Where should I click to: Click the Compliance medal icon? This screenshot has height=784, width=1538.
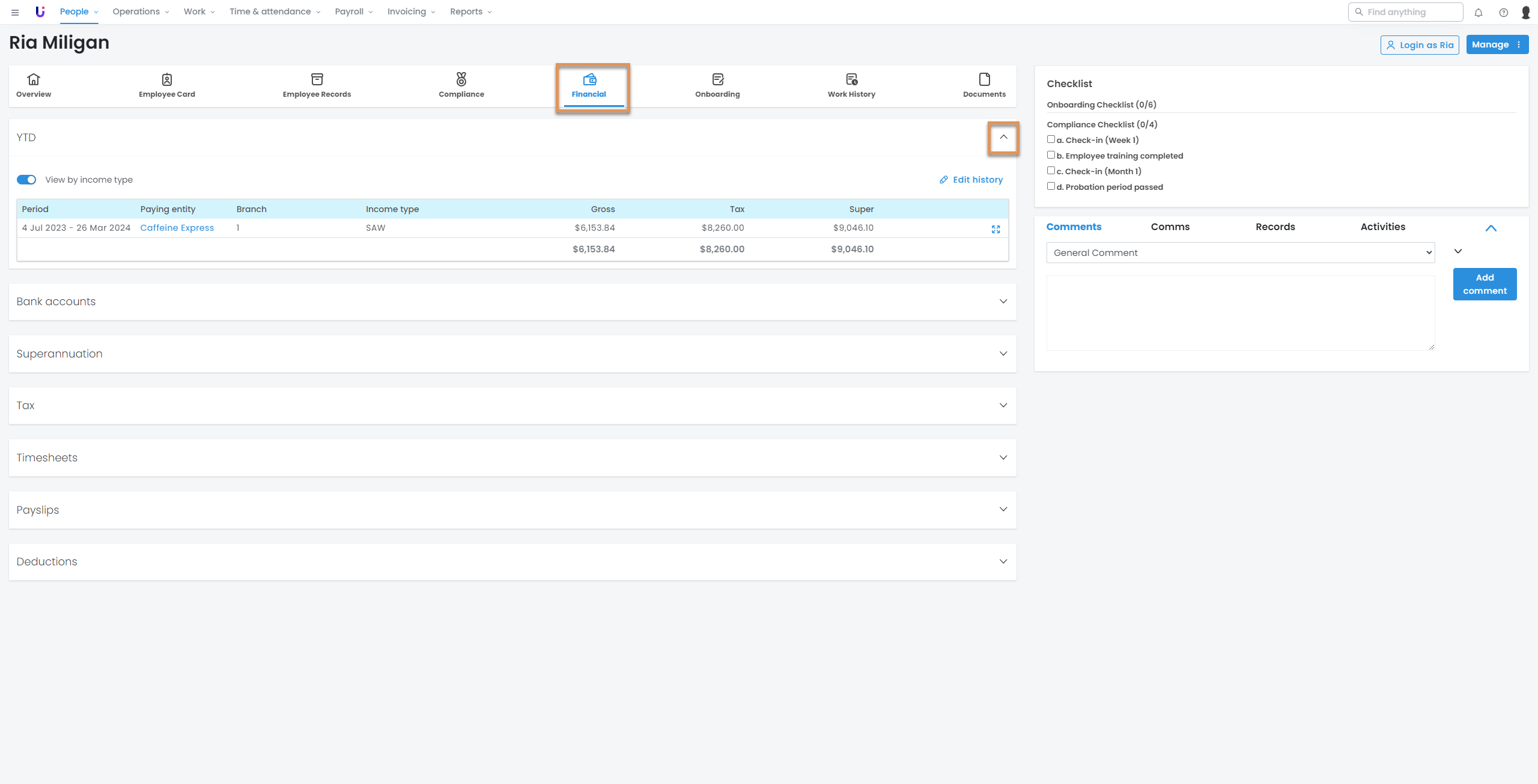(x=461, y=79)
